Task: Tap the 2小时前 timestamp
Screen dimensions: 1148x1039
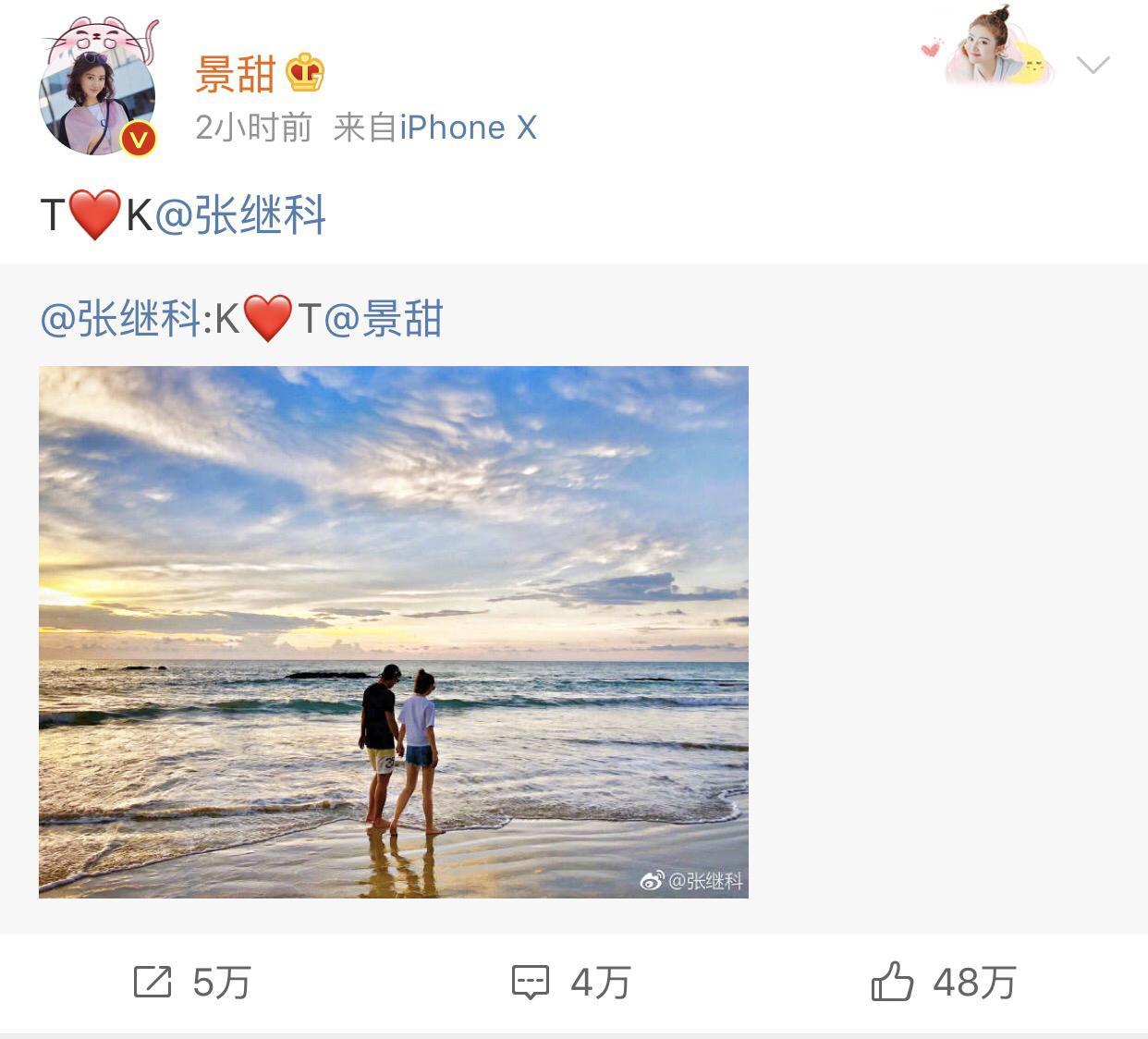Action: [254, 128]
